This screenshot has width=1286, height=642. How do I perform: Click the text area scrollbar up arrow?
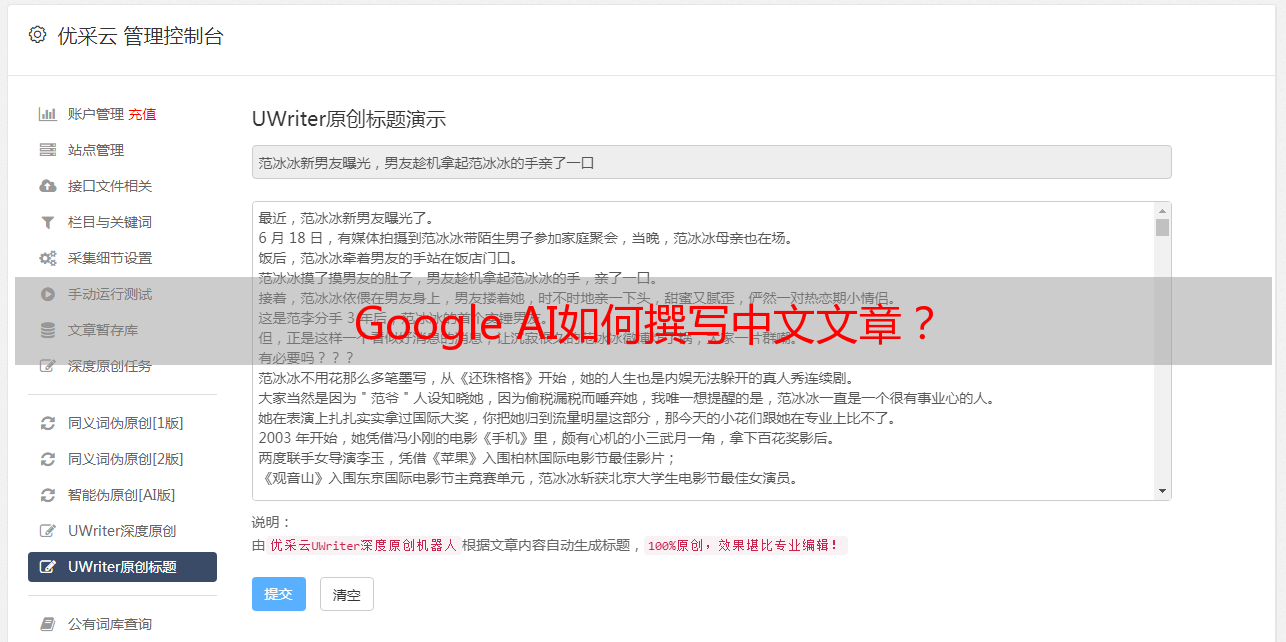1162,211
